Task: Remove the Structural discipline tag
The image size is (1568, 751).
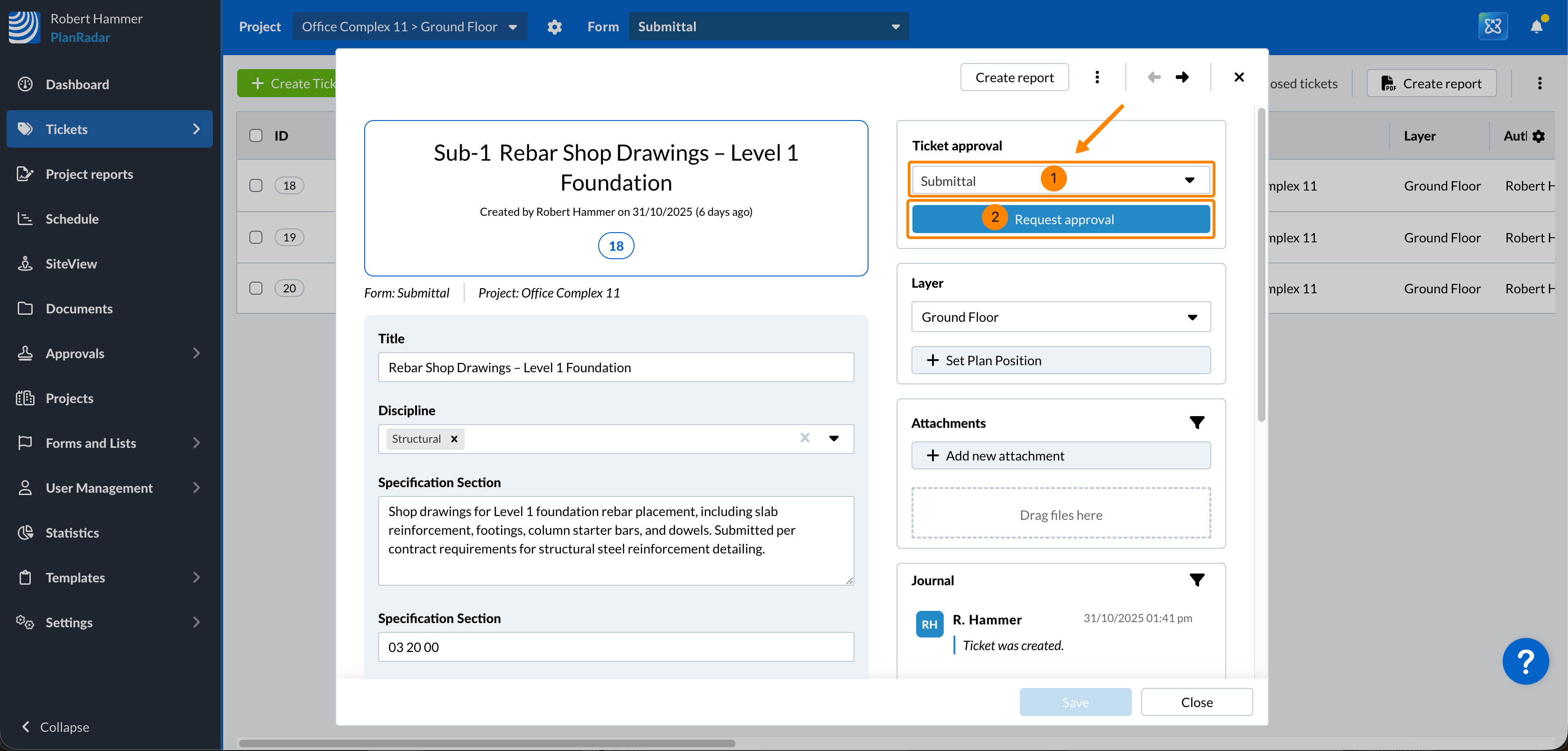Action: (x=454, y=439)
